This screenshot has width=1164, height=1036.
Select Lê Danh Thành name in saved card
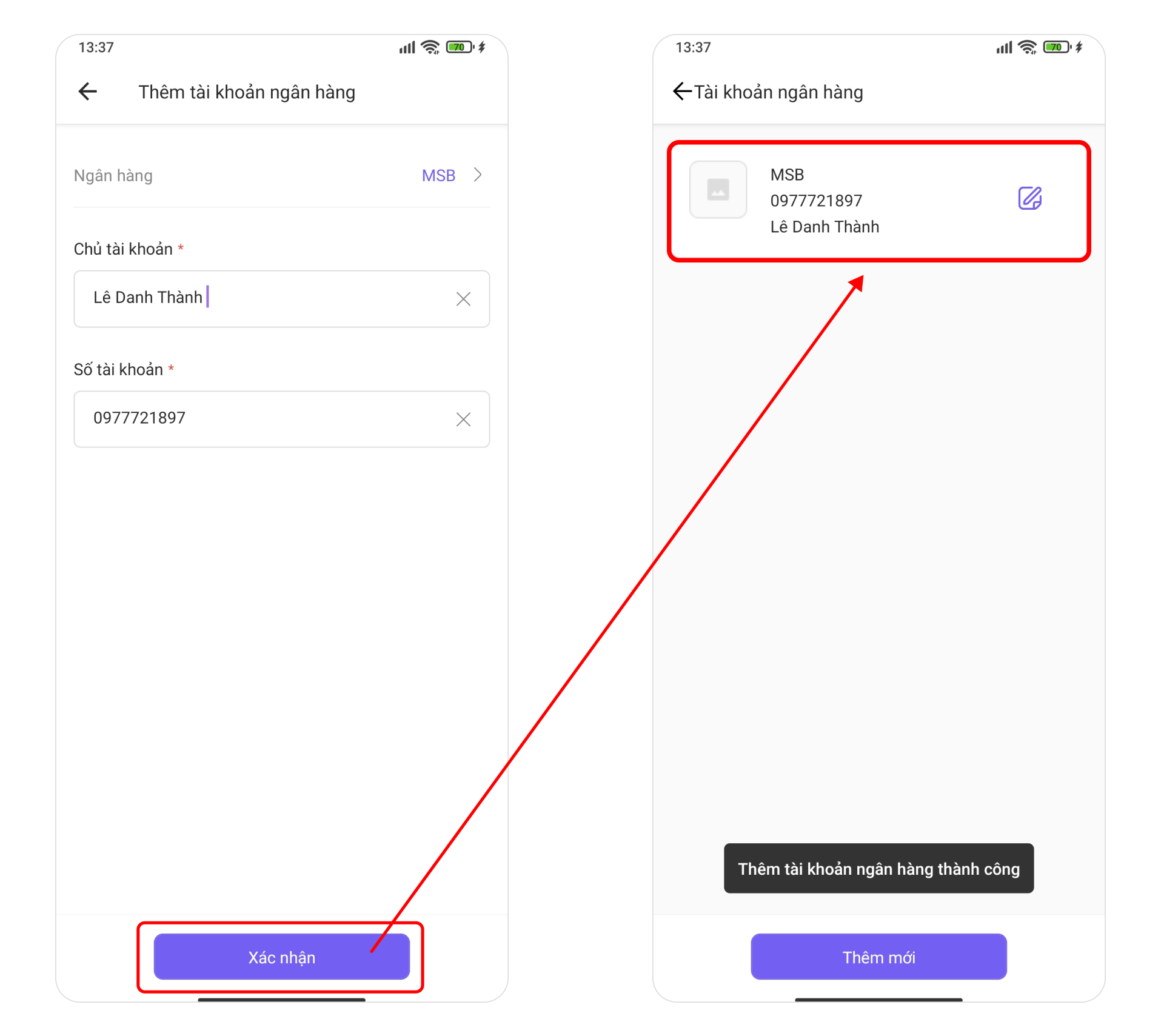coord(824,227)
